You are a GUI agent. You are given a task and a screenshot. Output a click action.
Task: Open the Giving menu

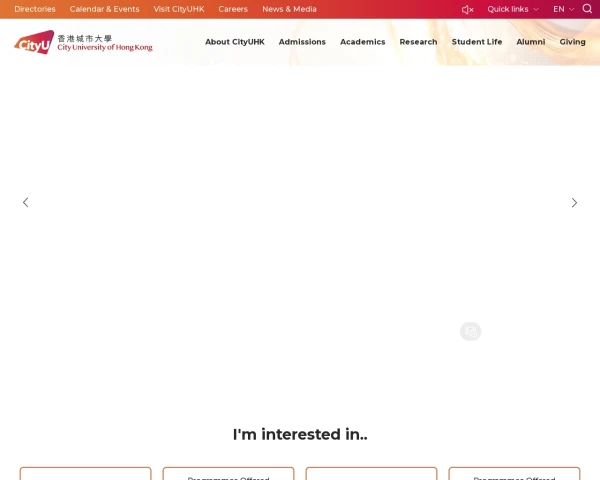[x=572, y=42]
